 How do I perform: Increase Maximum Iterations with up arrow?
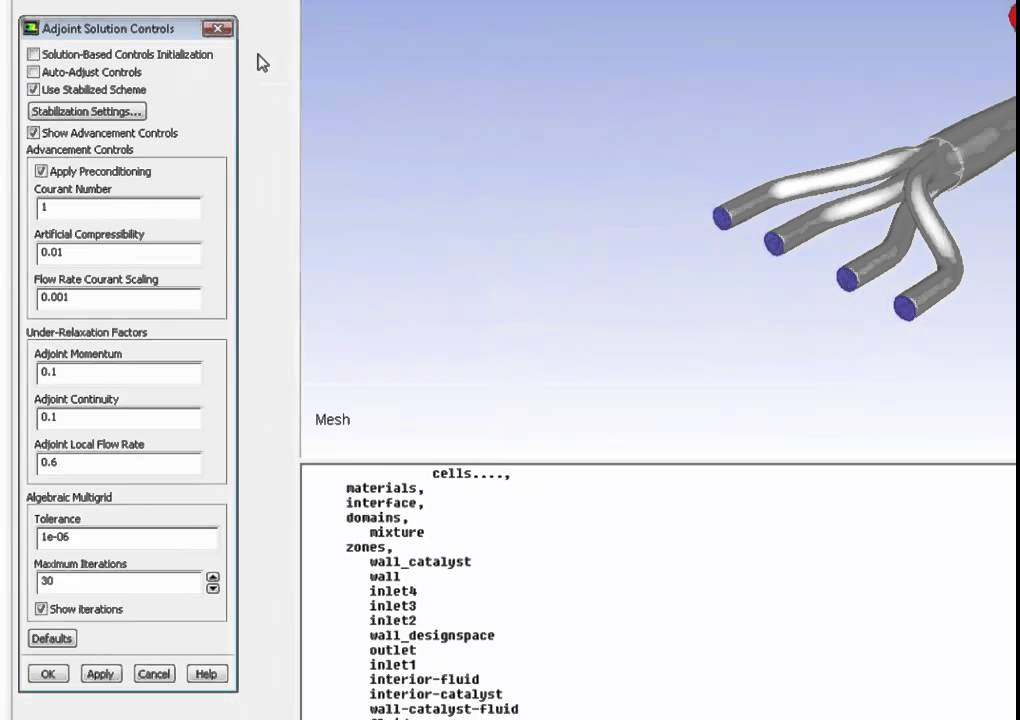point(213,577)
